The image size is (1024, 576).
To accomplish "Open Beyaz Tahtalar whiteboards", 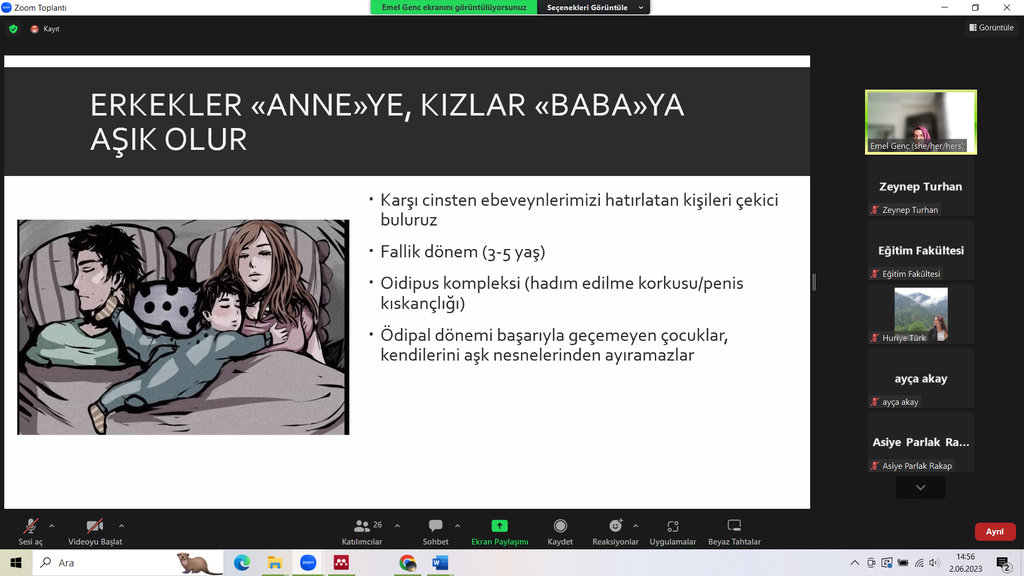I will (x=734, y=532).
